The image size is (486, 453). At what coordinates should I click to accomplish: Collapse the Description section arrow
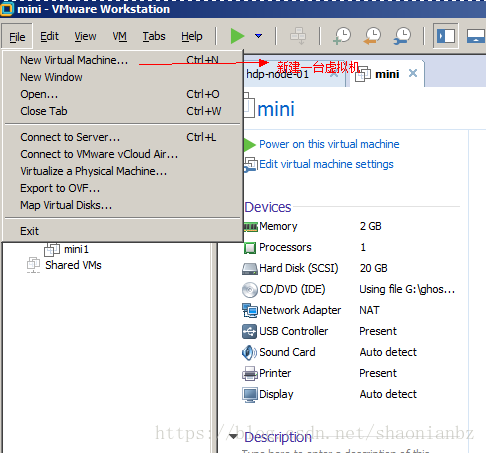pyautogui.click(x=233, y=436)
